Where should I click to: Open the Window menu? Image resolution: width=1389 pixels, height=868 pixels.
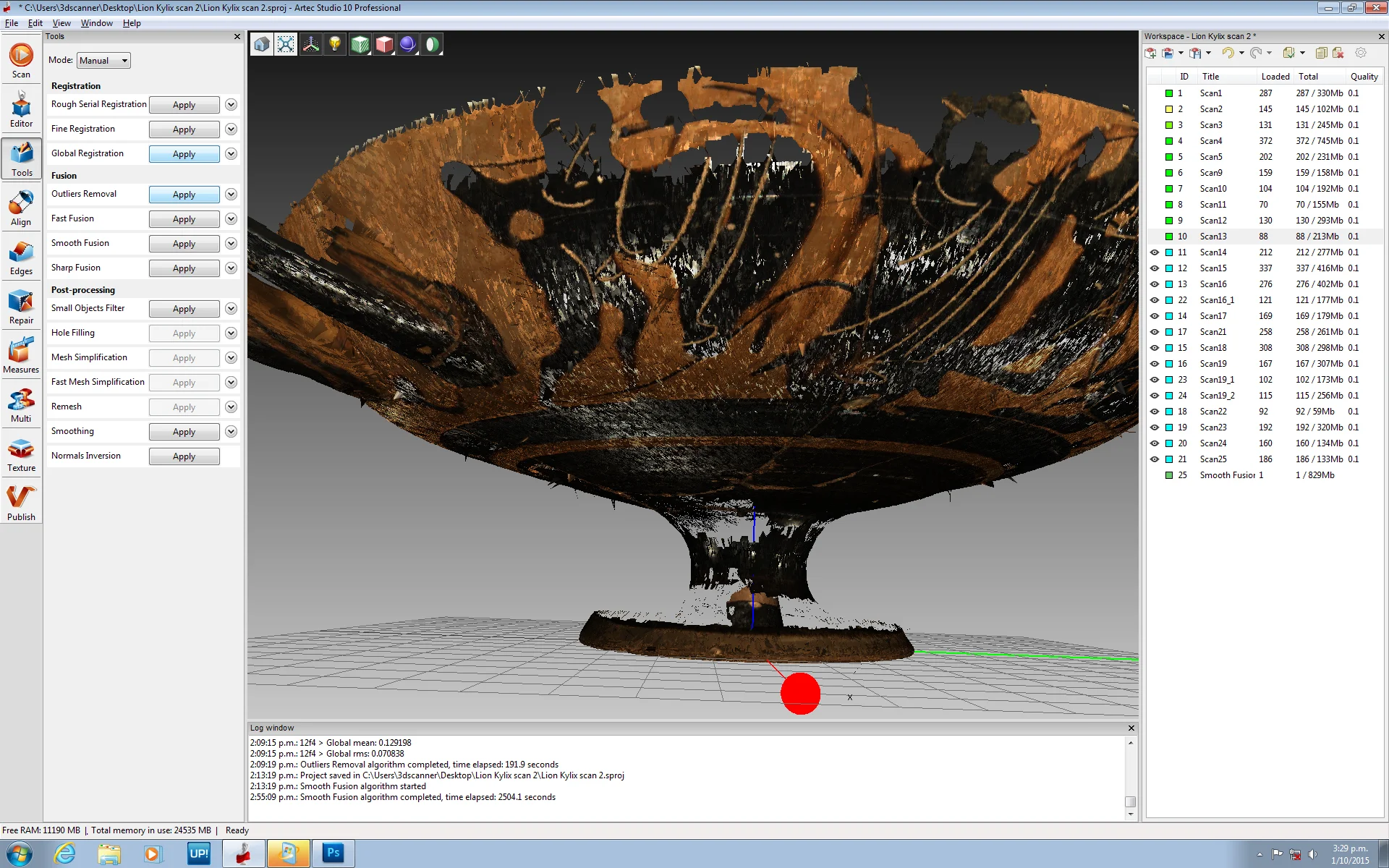tap(96, 23)
